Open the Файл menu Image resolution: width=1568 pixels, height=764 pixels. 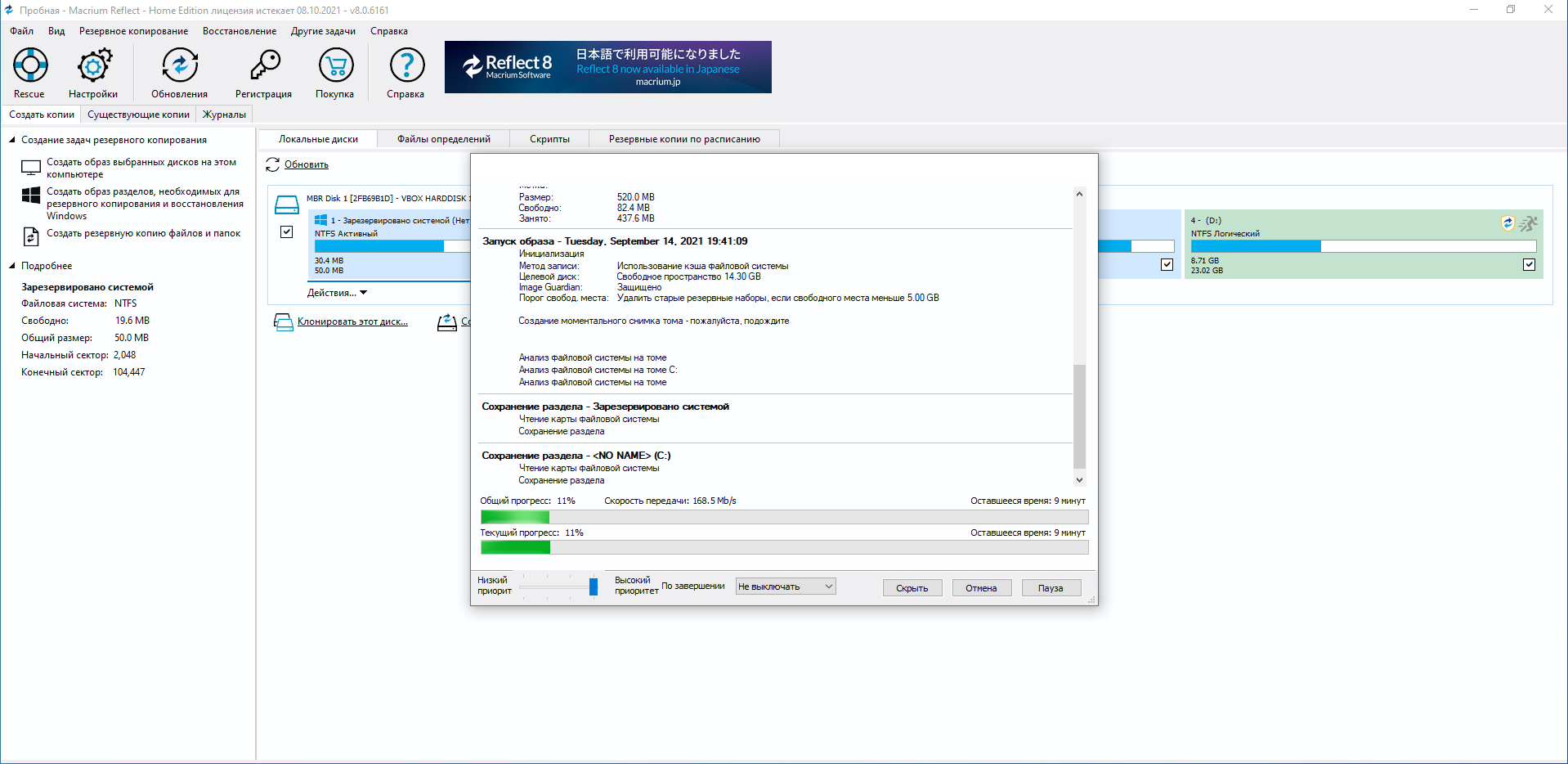(22, 31)
